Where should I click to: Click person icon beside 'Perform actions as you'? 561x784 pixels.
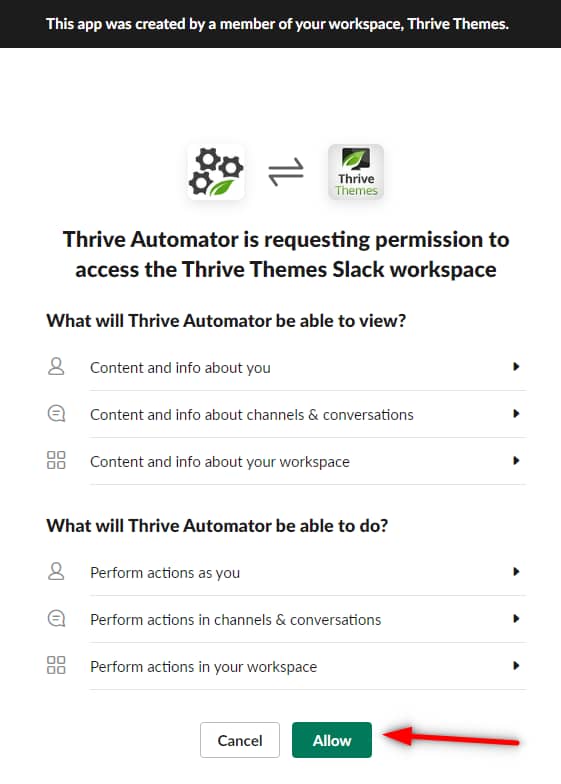56,572
